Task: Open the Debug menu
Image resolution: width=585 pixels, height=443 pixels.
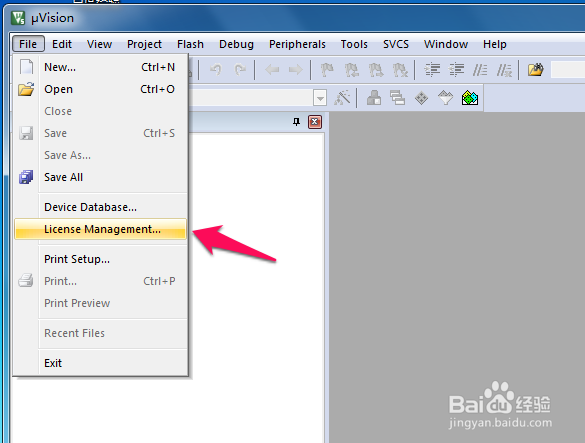Action: [x=236, y=44]
